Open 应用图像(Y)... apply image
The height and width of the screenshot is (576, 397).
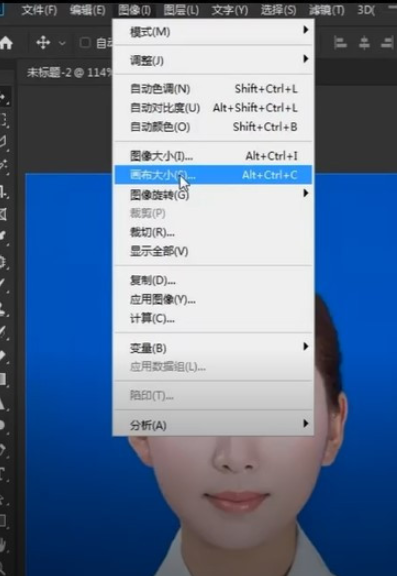[x=213, y=300]
